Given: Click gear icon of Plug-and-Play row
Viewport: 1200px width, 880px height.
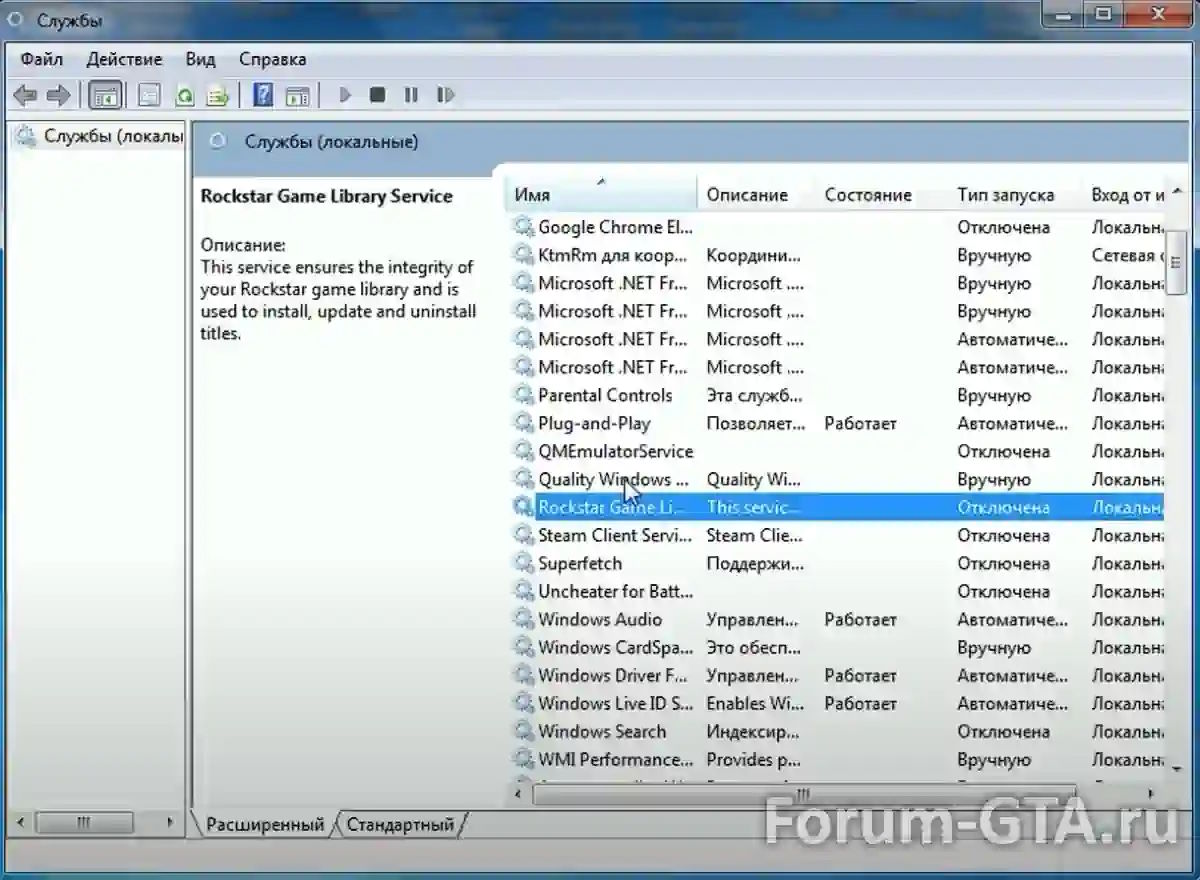Looking at the screenshot, I should [x=523, y=423].
